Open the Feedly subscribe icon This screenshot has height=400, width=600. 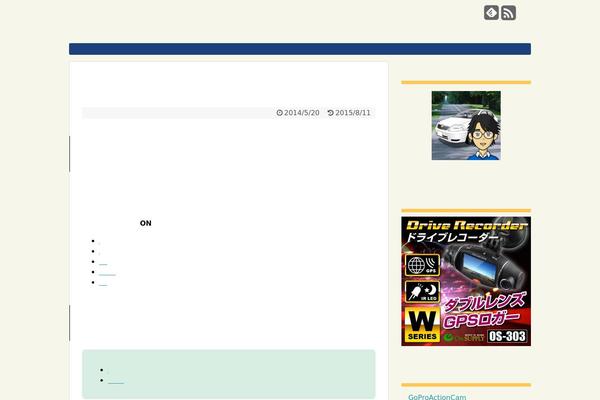491,13
